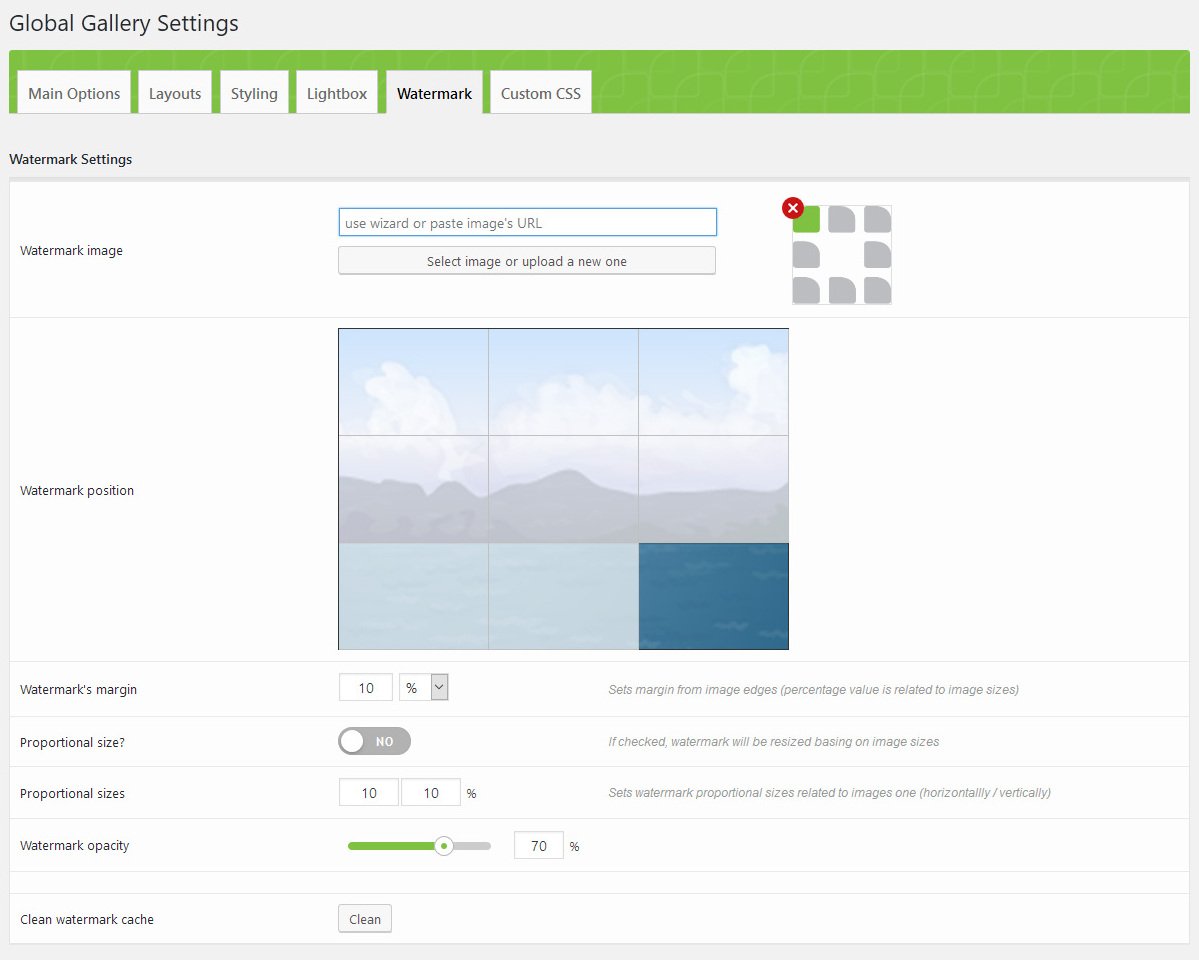Click the watermark image preview thumbnail

pos(842,255)
